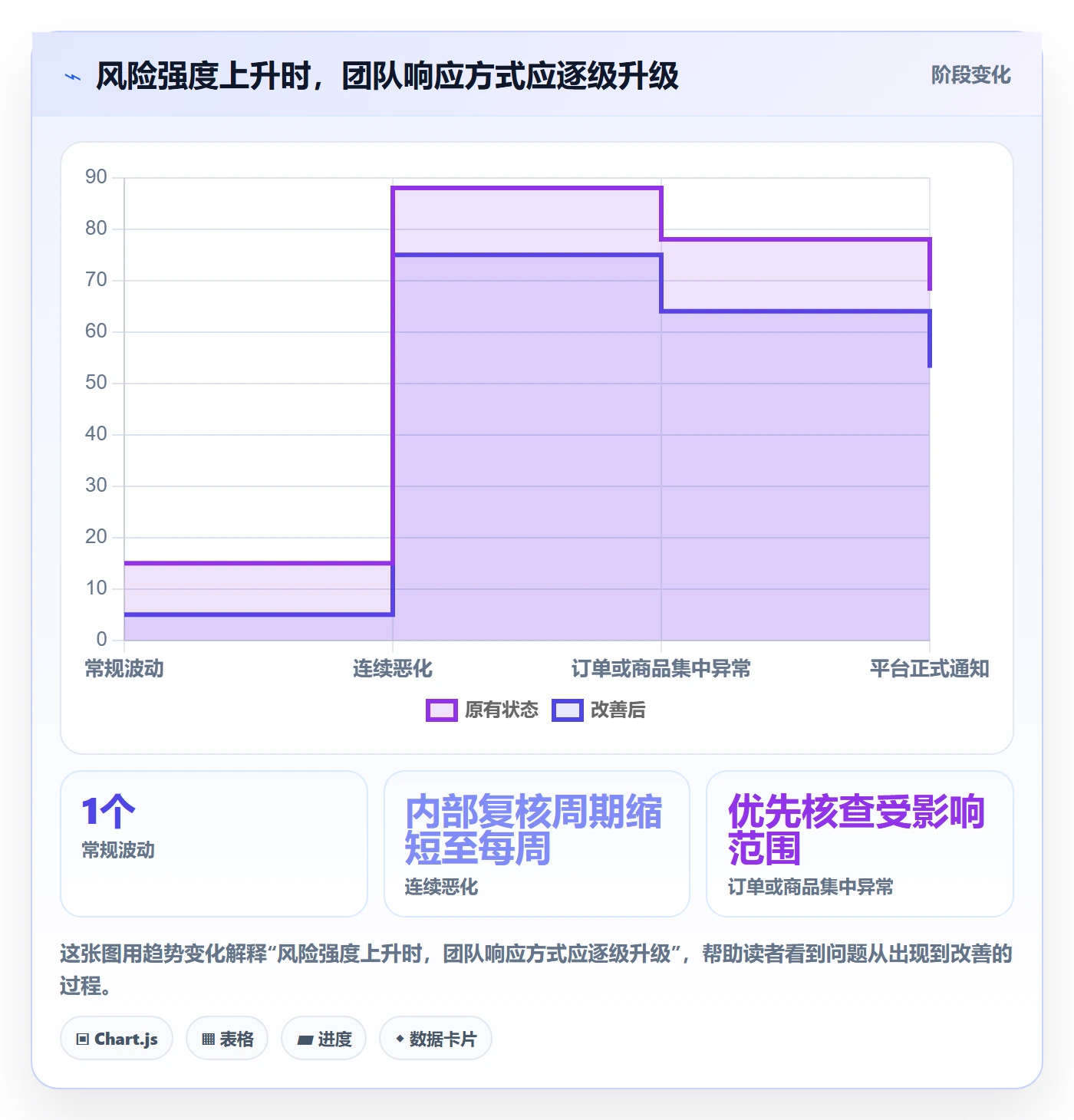Click the 订单或商品集中异常 caption in right card

point(811,888)
